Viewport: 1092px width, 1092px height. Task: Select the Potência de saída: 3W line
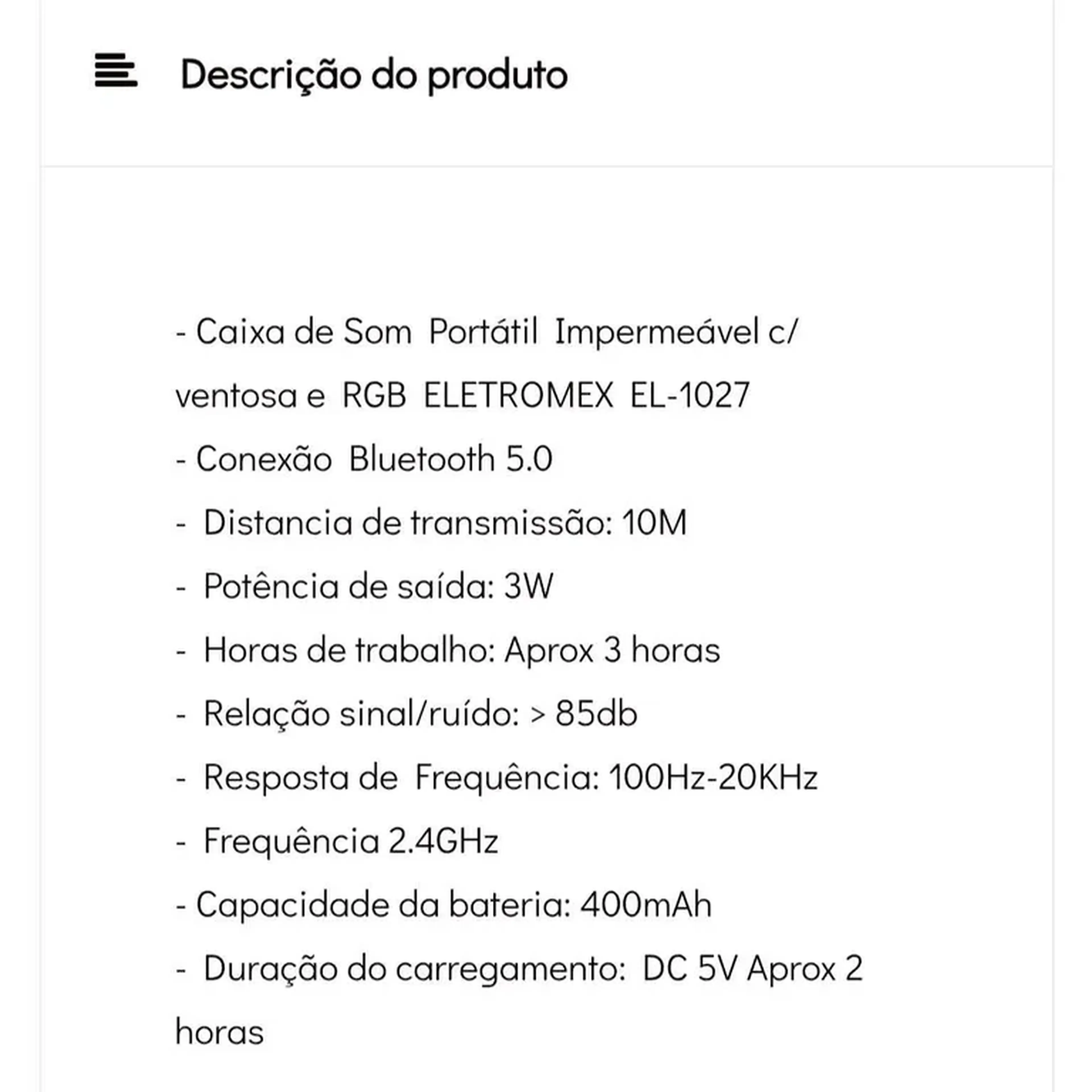(x=365, y=586)
